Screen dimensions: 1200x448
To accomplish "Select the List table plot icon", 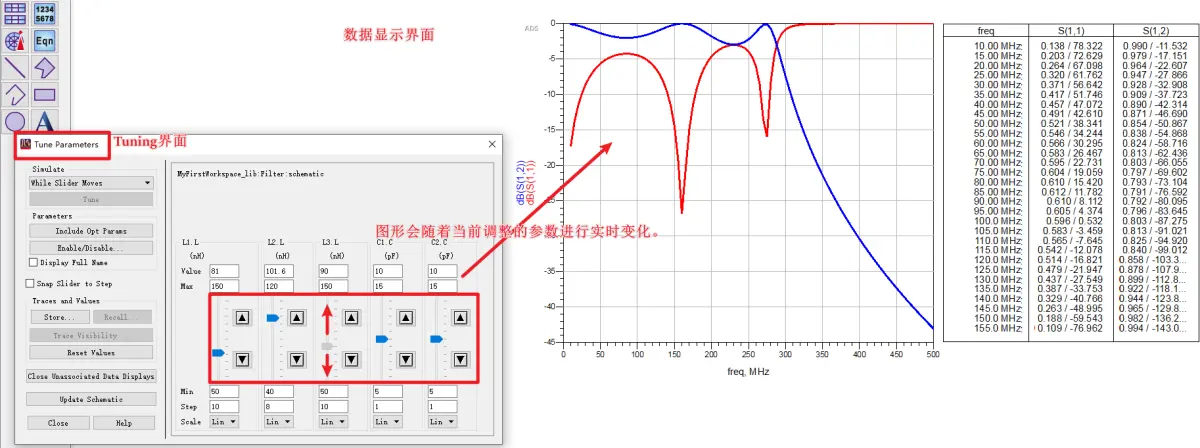I will click(15, 14).
